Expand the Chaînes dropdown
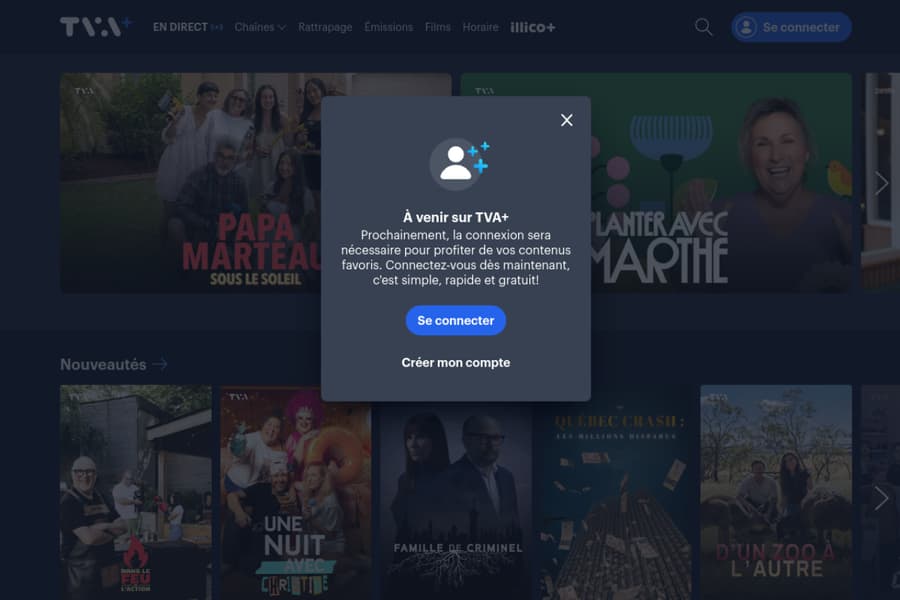 point(260,27)
